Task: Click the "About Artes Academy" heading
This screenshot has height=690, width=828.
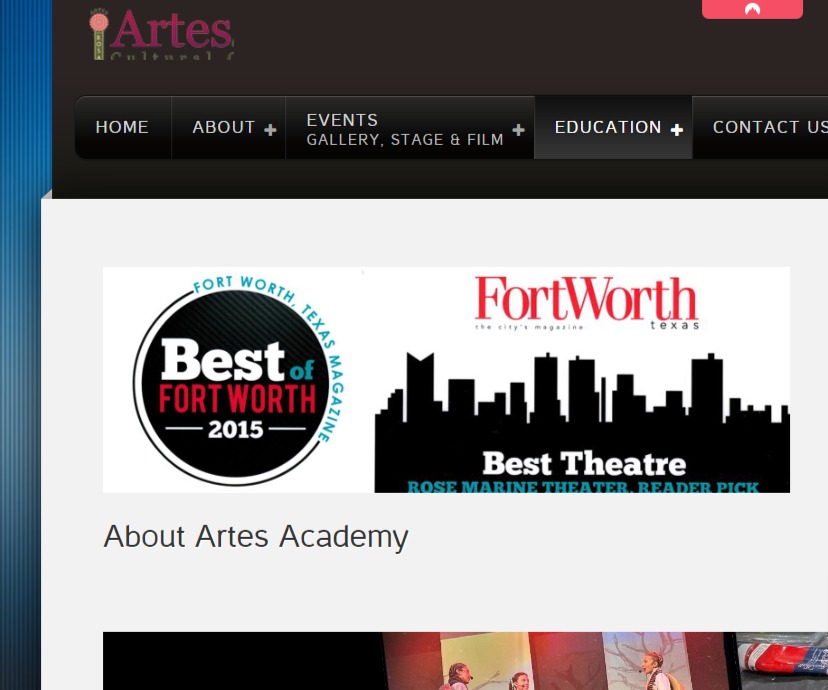Action: (255, 536)
